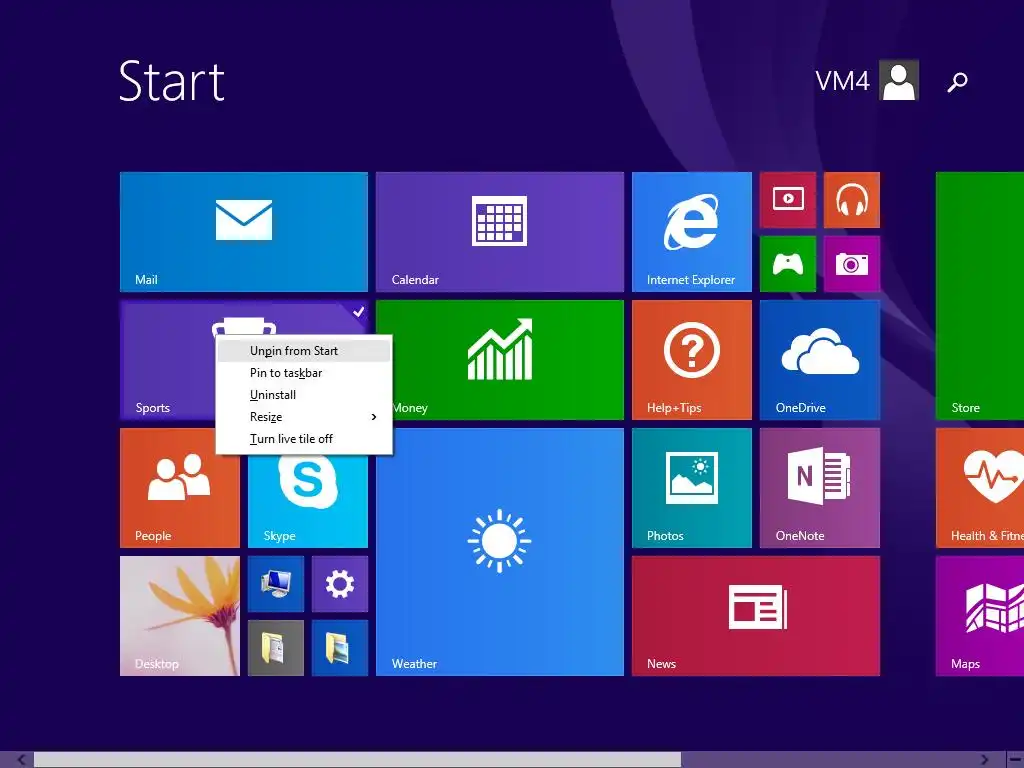The width and height of the screenshot is (1024, 768).
Task: Open the Weather tile
Action: click(500, 552)
